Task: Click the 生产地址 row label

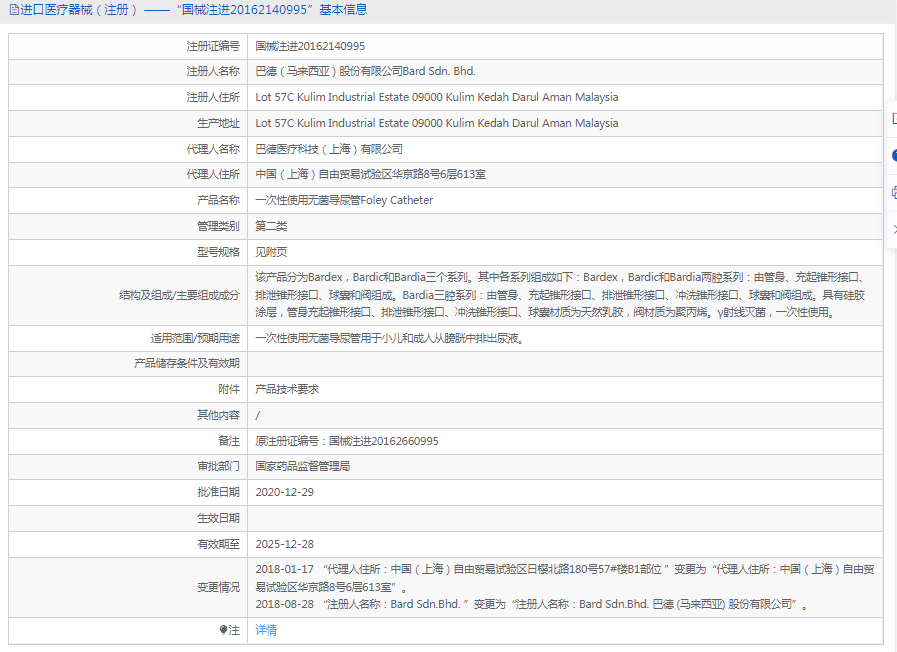Action: [x=219, y=123]
